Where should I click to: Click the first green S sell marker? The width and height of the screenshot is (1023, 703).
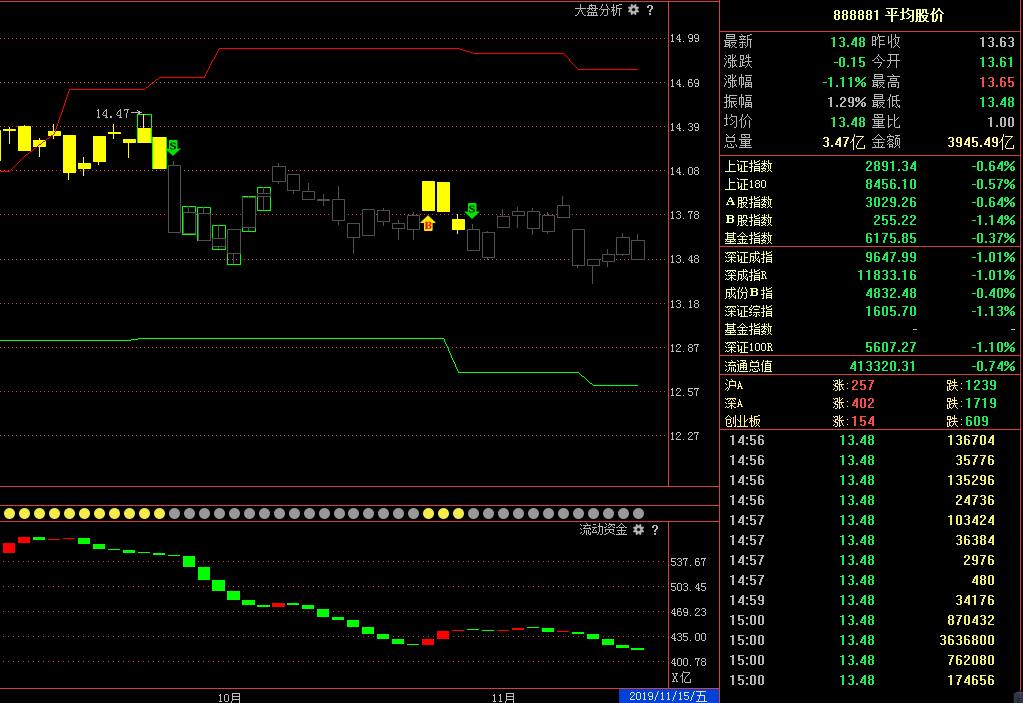tap(173, 148)
